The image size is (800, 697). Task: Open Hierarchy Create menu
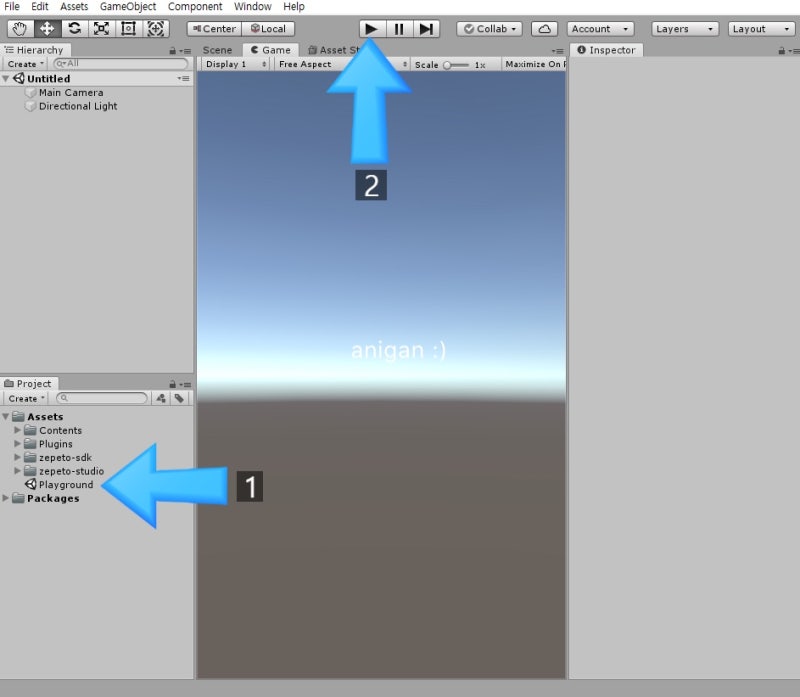(x=25, y=64)
